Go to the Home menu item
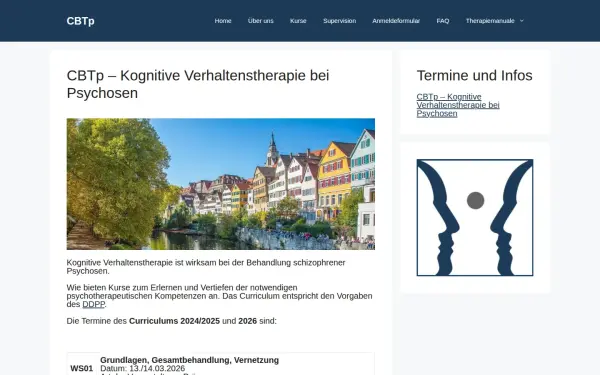The height and width of the screenshot is (375, 600). [x=223, y=21]
